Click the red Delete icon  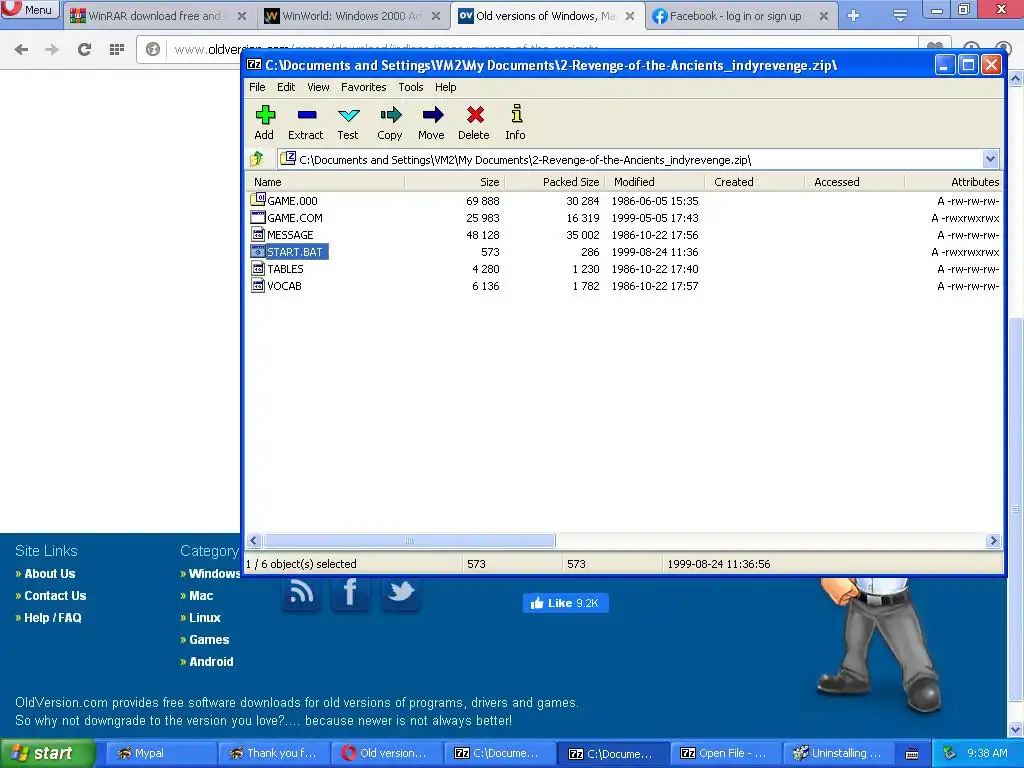[x=475, y=115]
